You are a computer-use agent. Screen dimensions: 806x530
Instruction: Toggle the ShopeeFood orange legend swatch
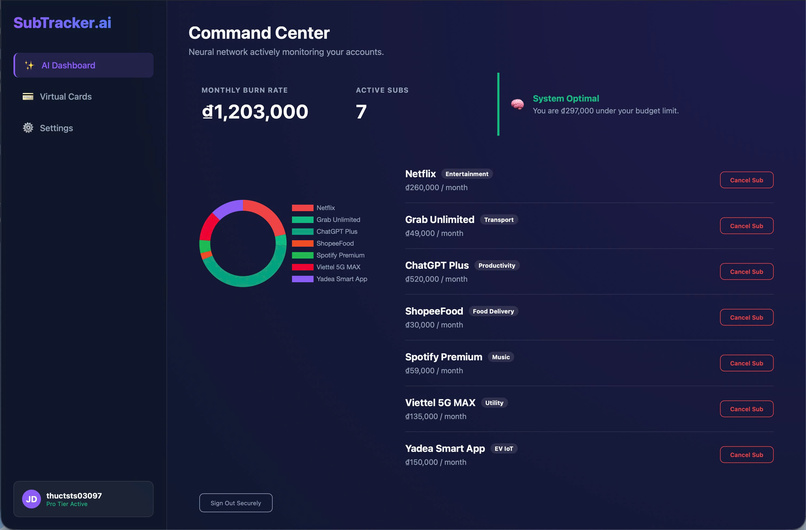coord(303,243)
